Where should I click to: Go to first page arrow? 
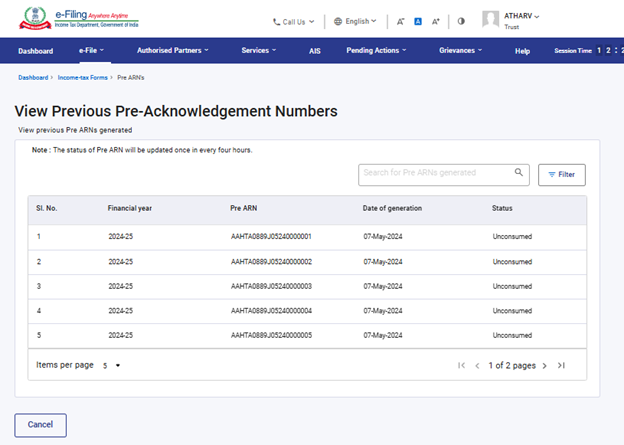point(461,366)
